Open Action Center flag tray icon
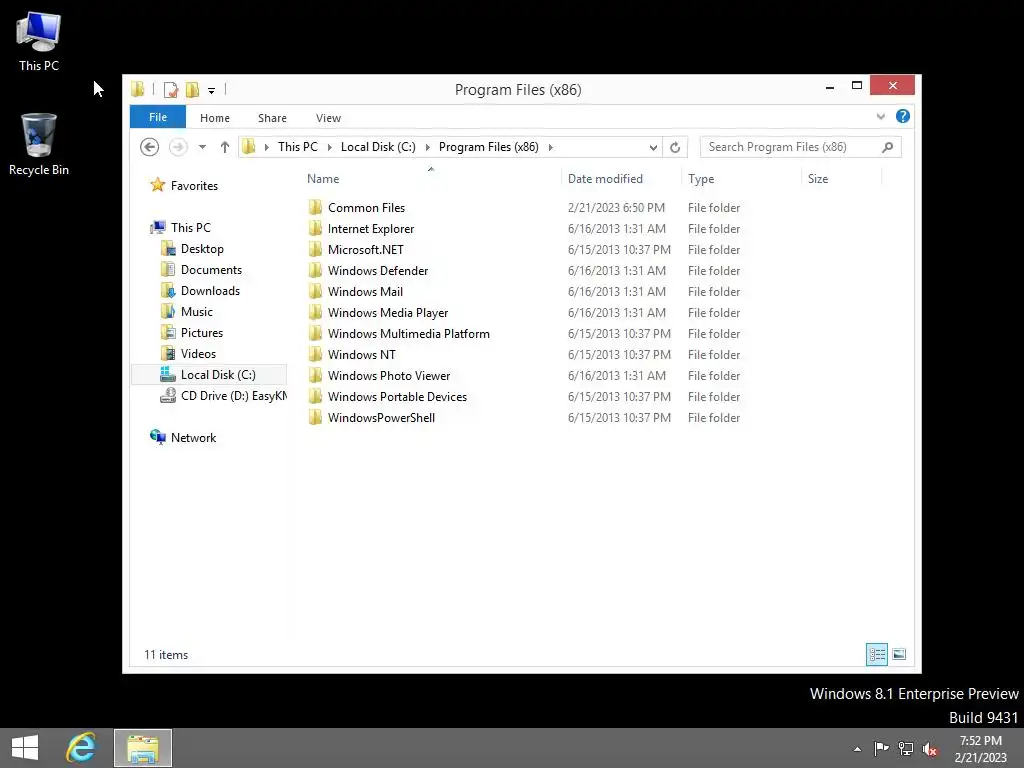1024x768 pixels. tap(881, 748)
